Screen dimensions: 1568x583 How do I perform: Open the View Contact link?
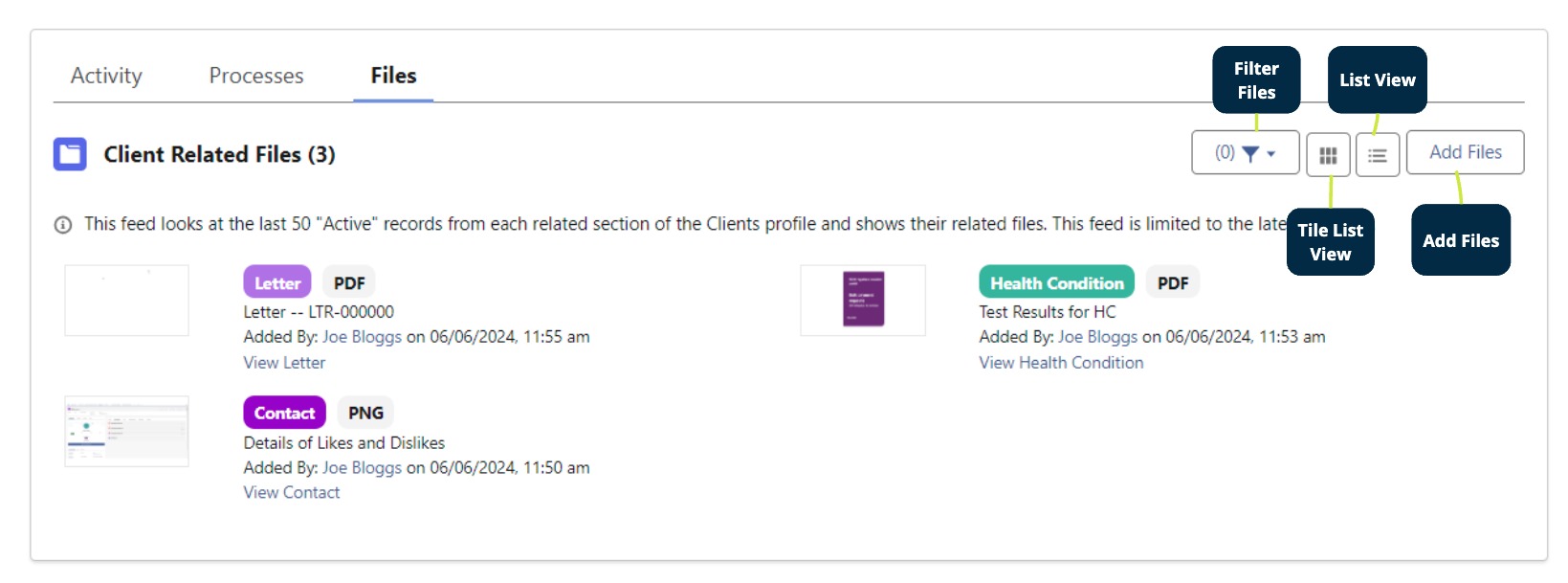click(x=292, y=493)
